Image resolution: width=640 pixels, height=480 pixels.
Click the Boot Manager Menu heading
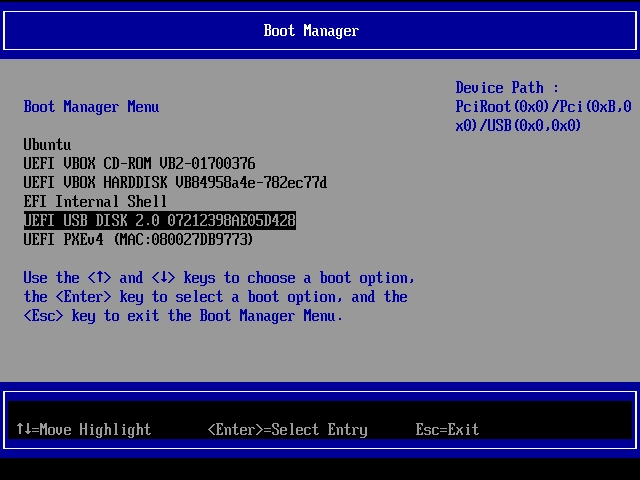tap(91, 107)
